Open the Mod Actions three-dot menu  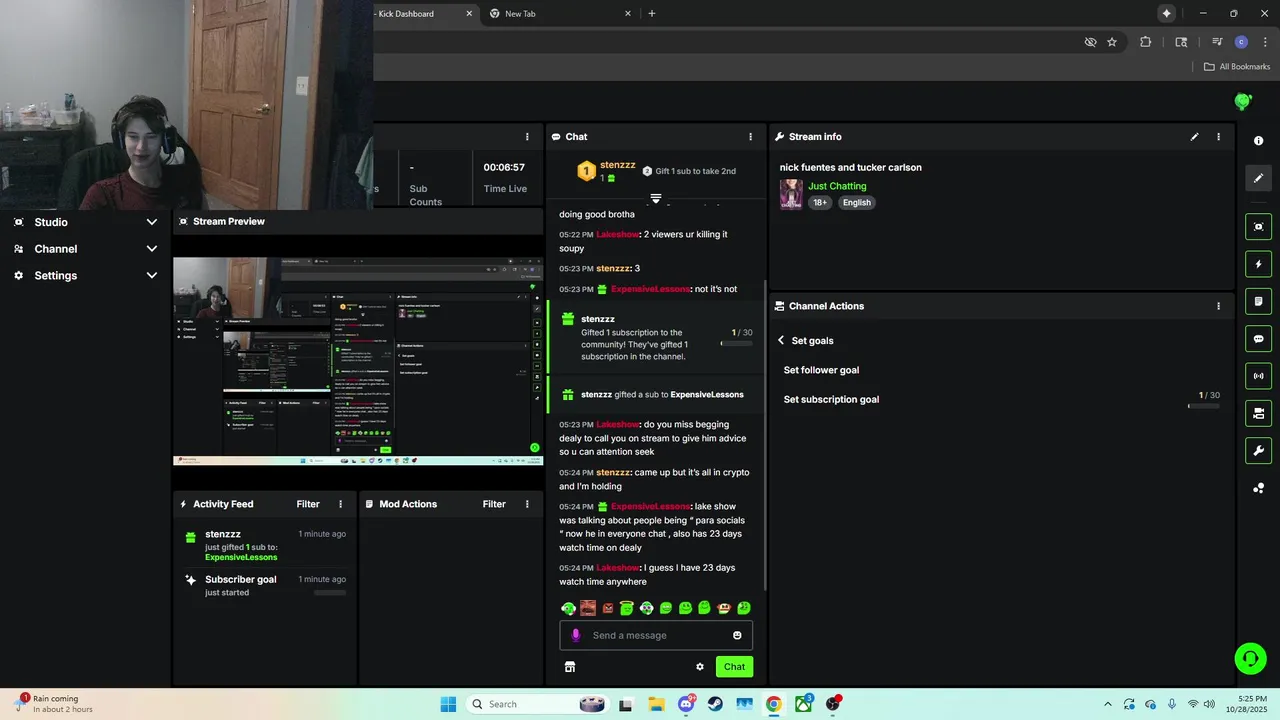click(x=527, y=504)
